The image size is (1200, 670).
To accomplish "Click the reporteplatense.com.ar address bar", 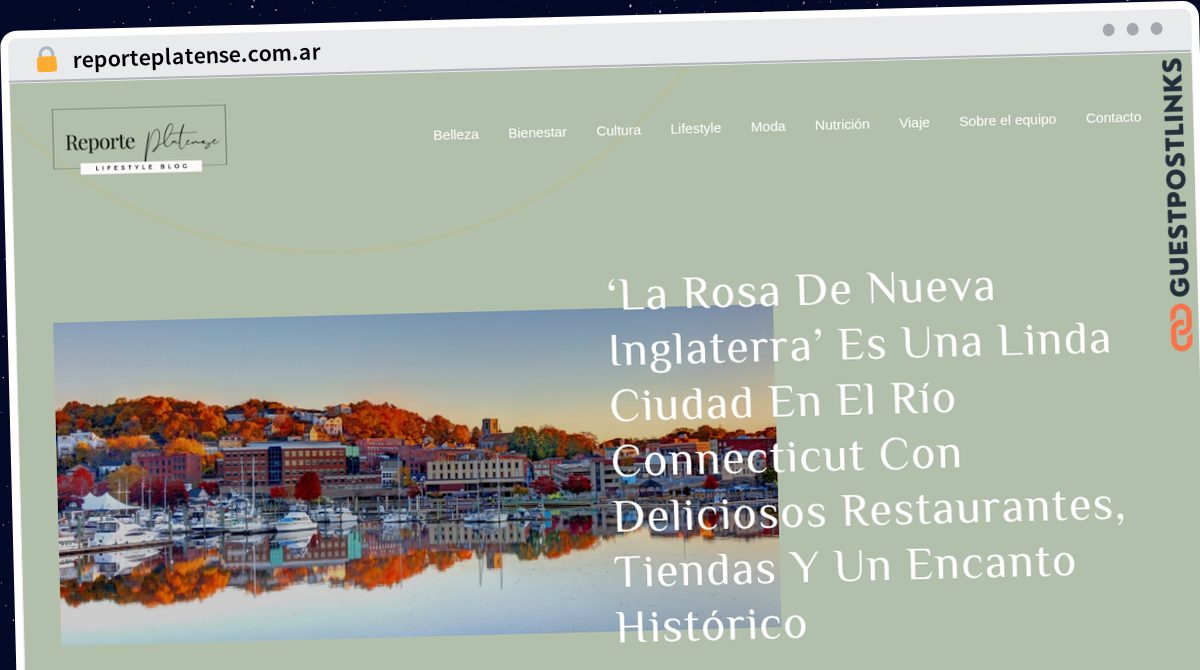I will (x=197, y=56).
